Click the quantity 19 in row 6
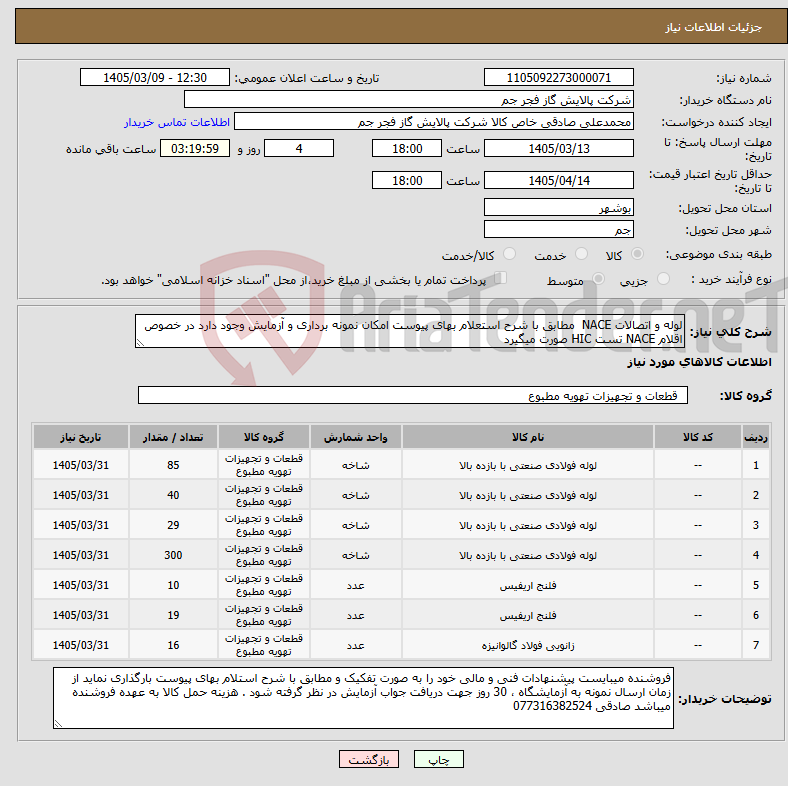This screenshot has height=786, width=788. [173, 615]
